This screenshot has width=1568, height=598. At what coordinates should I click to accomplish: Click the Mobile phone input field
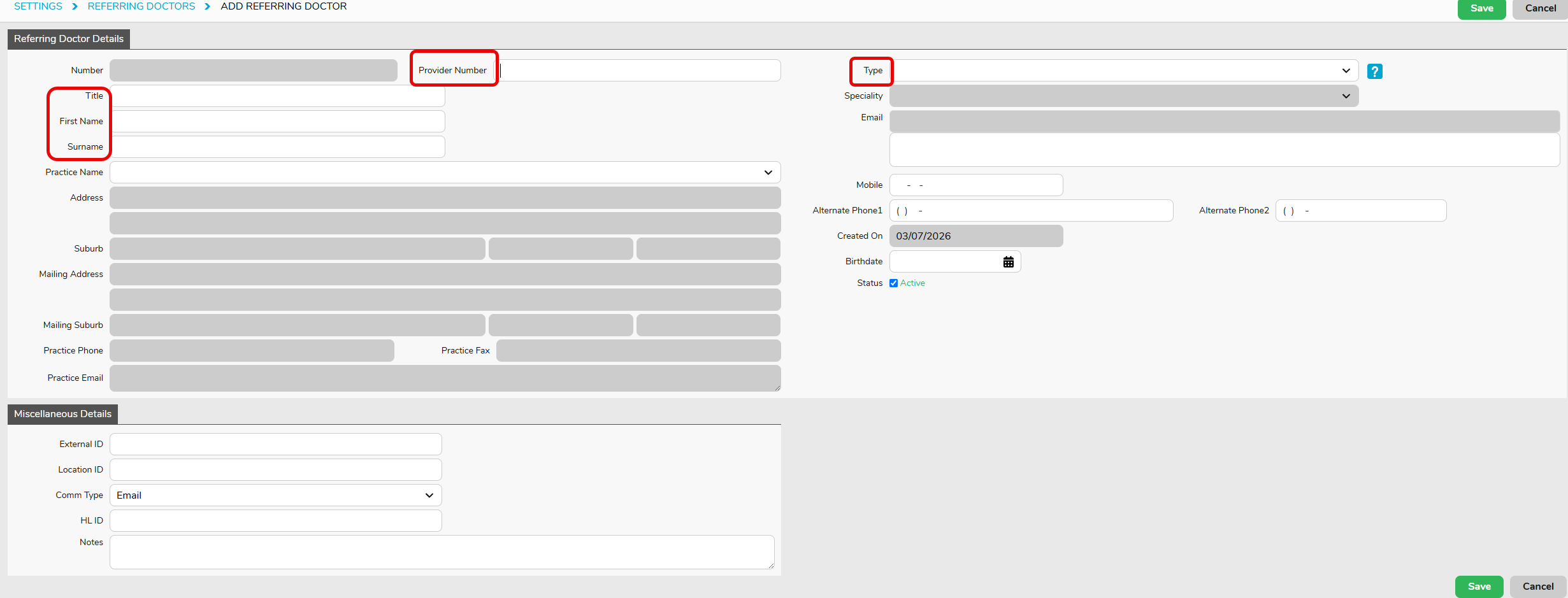[x=975, y=185]
